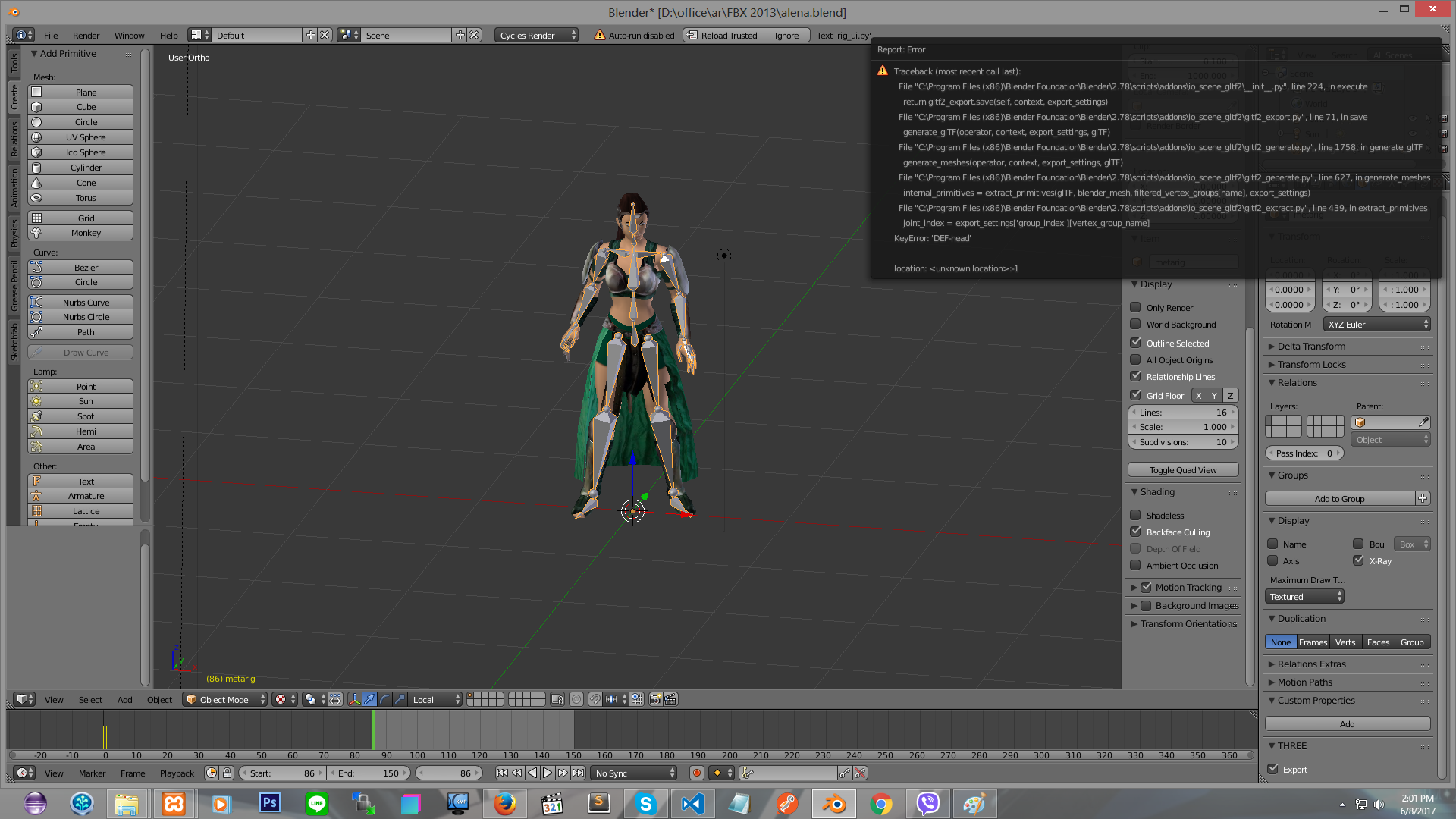Disable Outline Selected checkbox

(x=1135, y=343)
